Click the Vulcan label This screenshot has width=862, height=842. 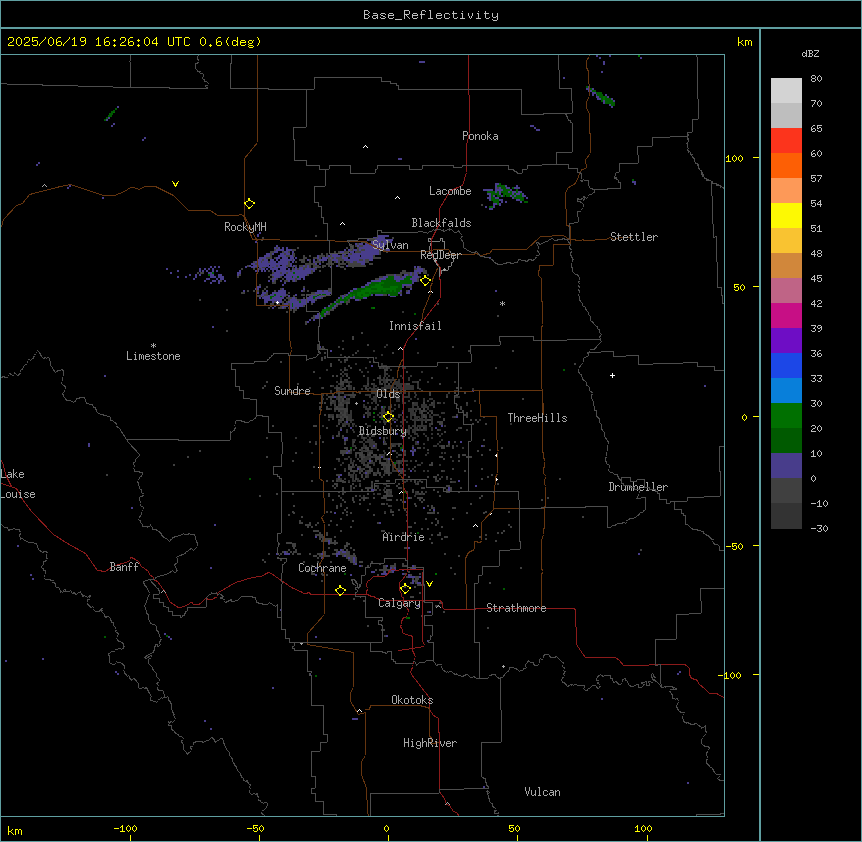542,792
